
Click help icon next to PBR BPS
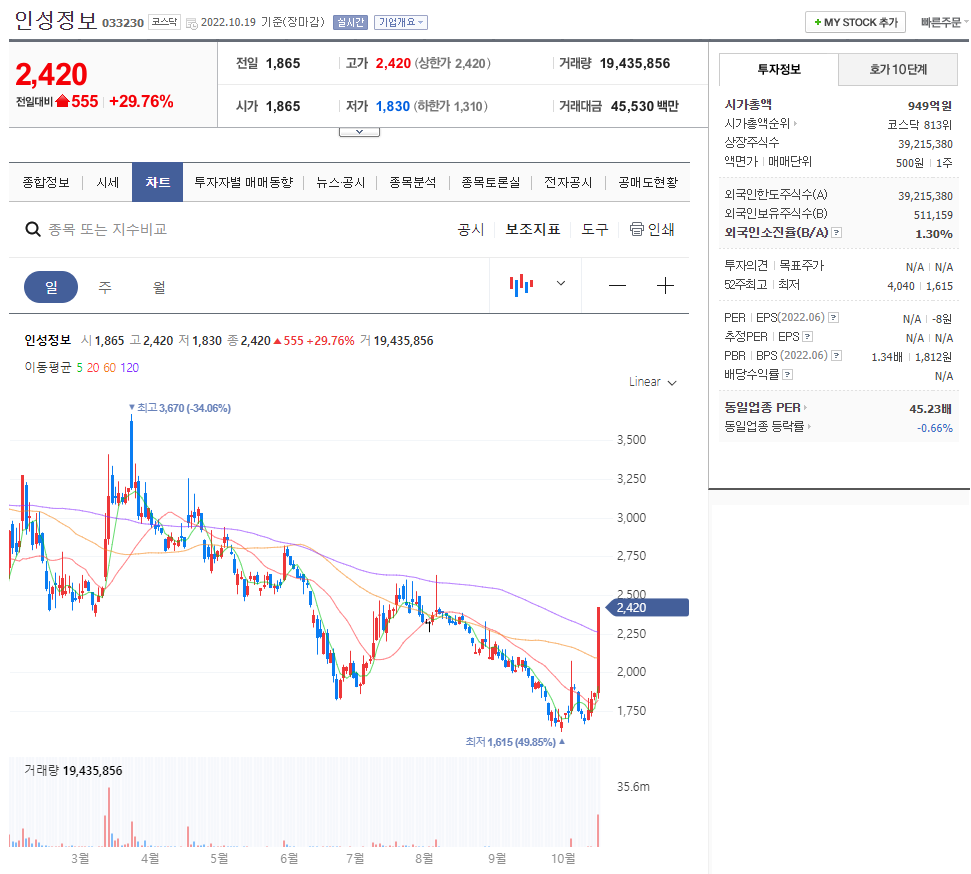pyautogui.click(x=837, y=356)
